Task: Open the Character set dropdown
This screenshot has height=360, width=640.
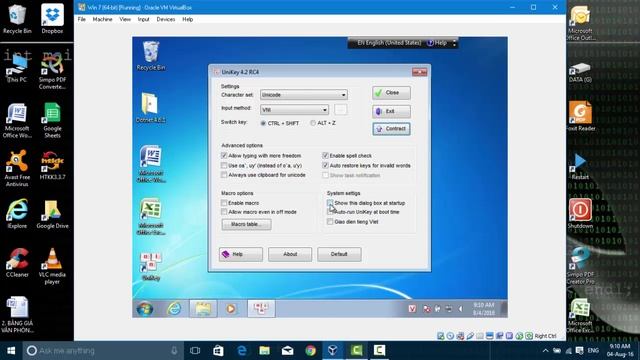Action: [304, 95]
